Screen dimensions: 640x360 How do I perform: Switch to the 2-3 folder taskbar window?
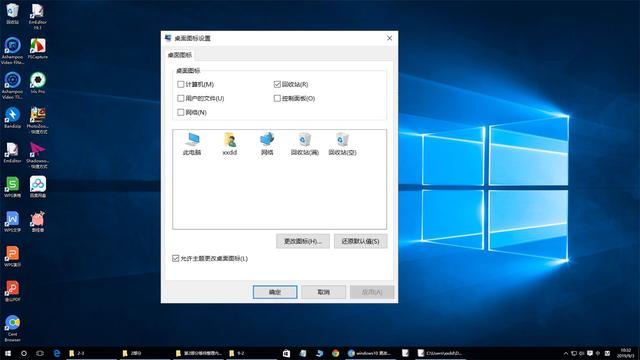click(91, 353)
